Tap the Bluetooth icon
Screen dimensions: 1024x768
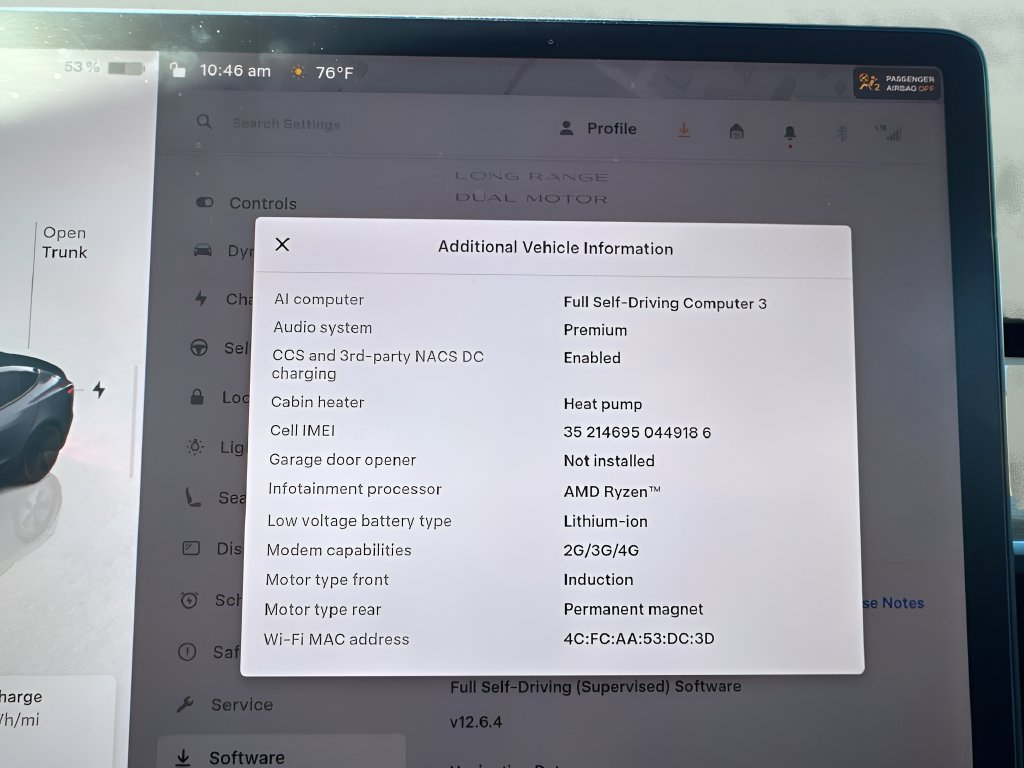842,133
